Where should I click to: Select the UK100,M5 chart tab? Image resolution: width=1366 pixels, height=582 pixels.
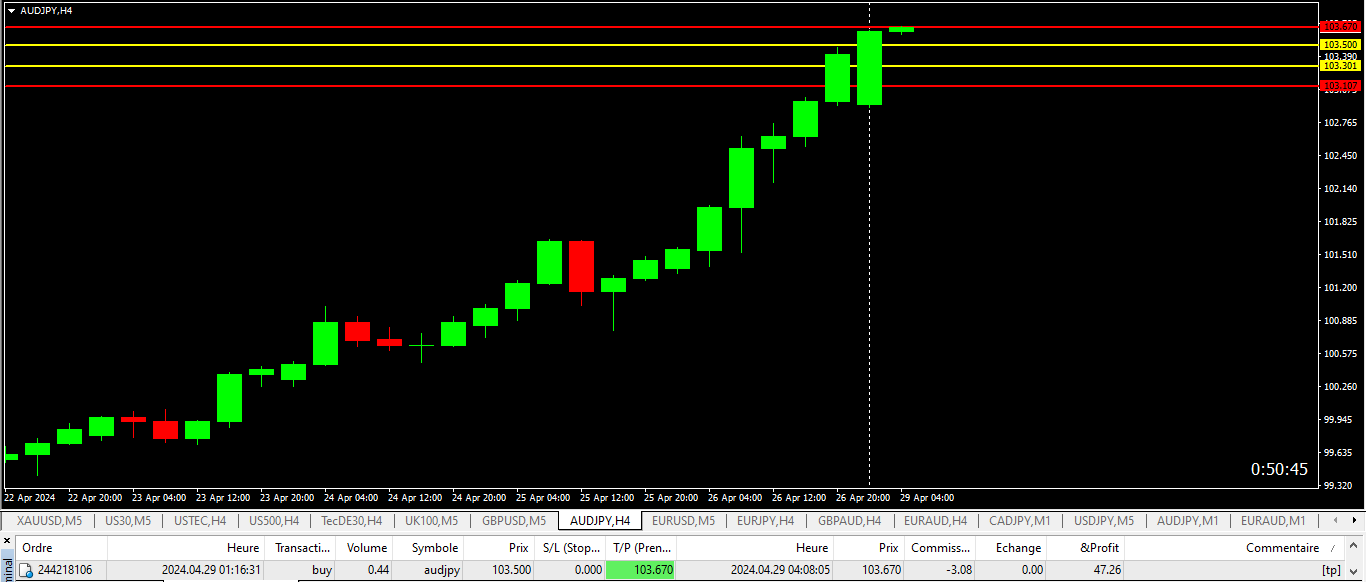[x=431, y=521]
